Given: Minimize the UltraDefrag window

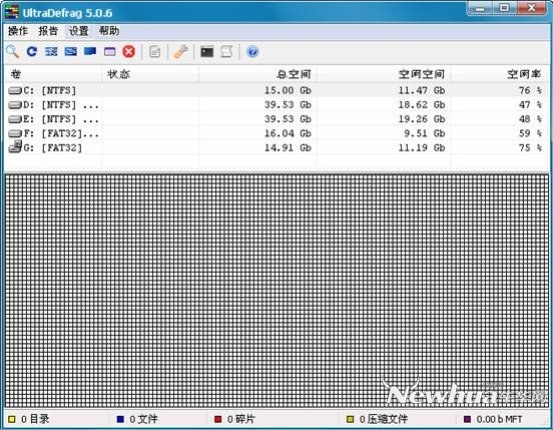Looking at the screenshot, I should click(480, 8).
